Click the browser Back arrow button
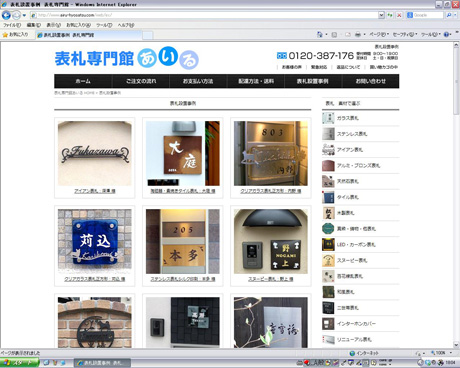The height and width of the screenshot is (368, 460). point(6,15)
